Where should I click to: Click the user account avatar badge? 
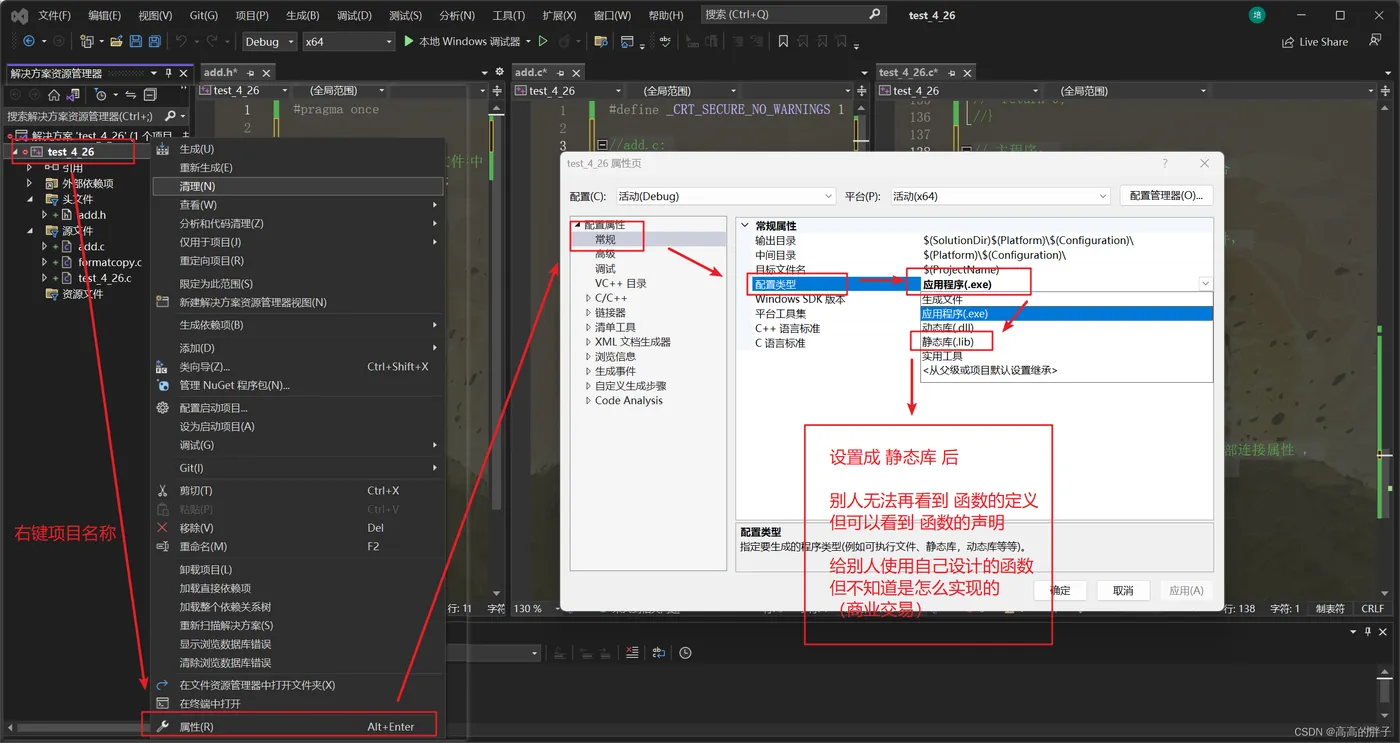(1257, 15)
